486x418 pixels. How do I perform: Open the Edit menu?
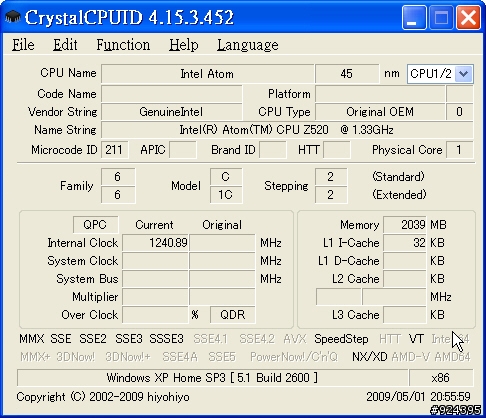(65, 45)
